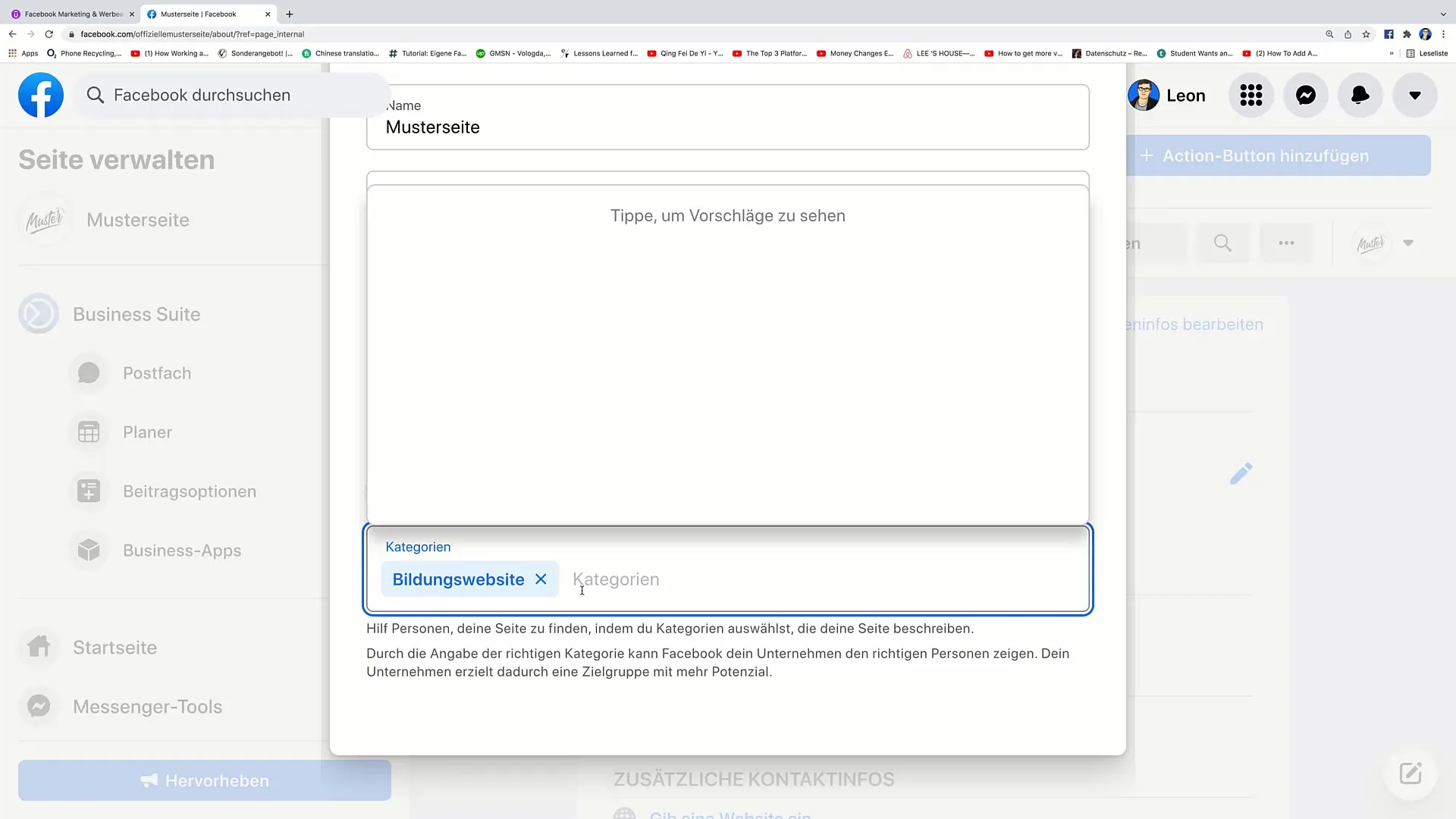Toggle the account menu dropdown arrow

[1414, 95]
